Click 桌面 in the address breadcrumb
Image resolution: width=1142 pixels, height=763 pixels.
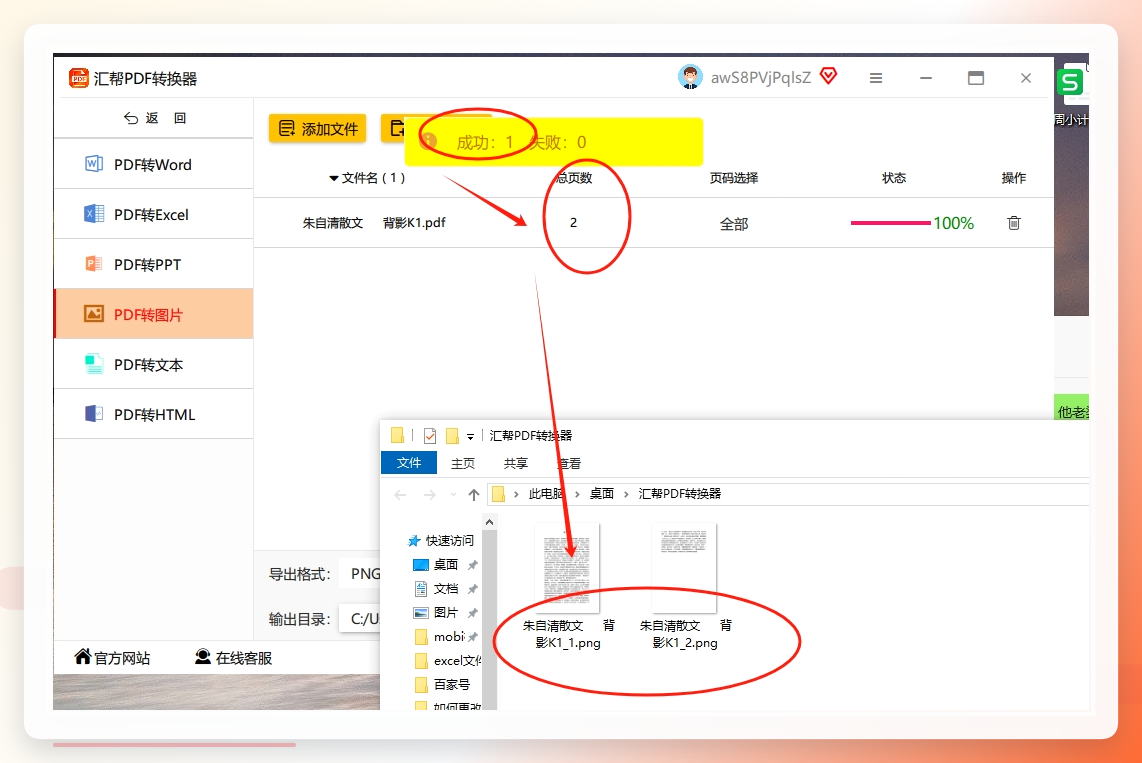(602, 494)
